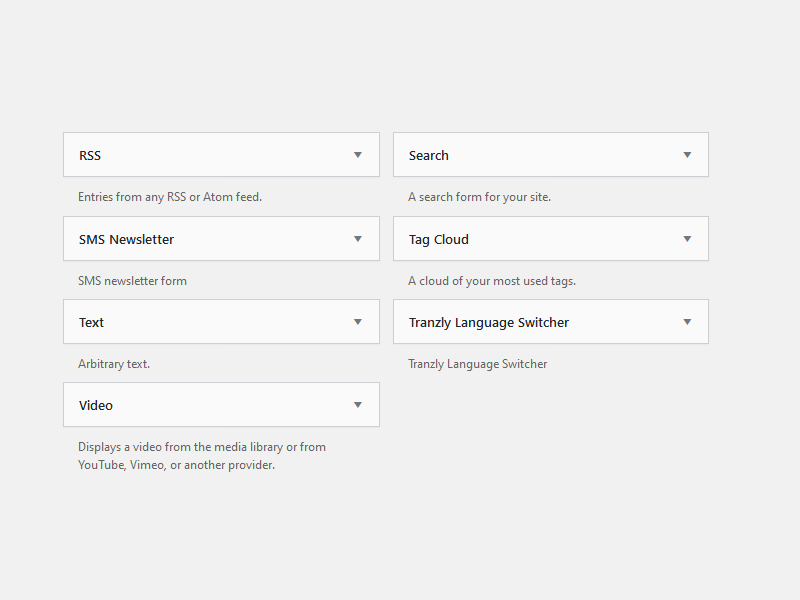
Task: Select the RSS widget title
Action: [90, 156]
